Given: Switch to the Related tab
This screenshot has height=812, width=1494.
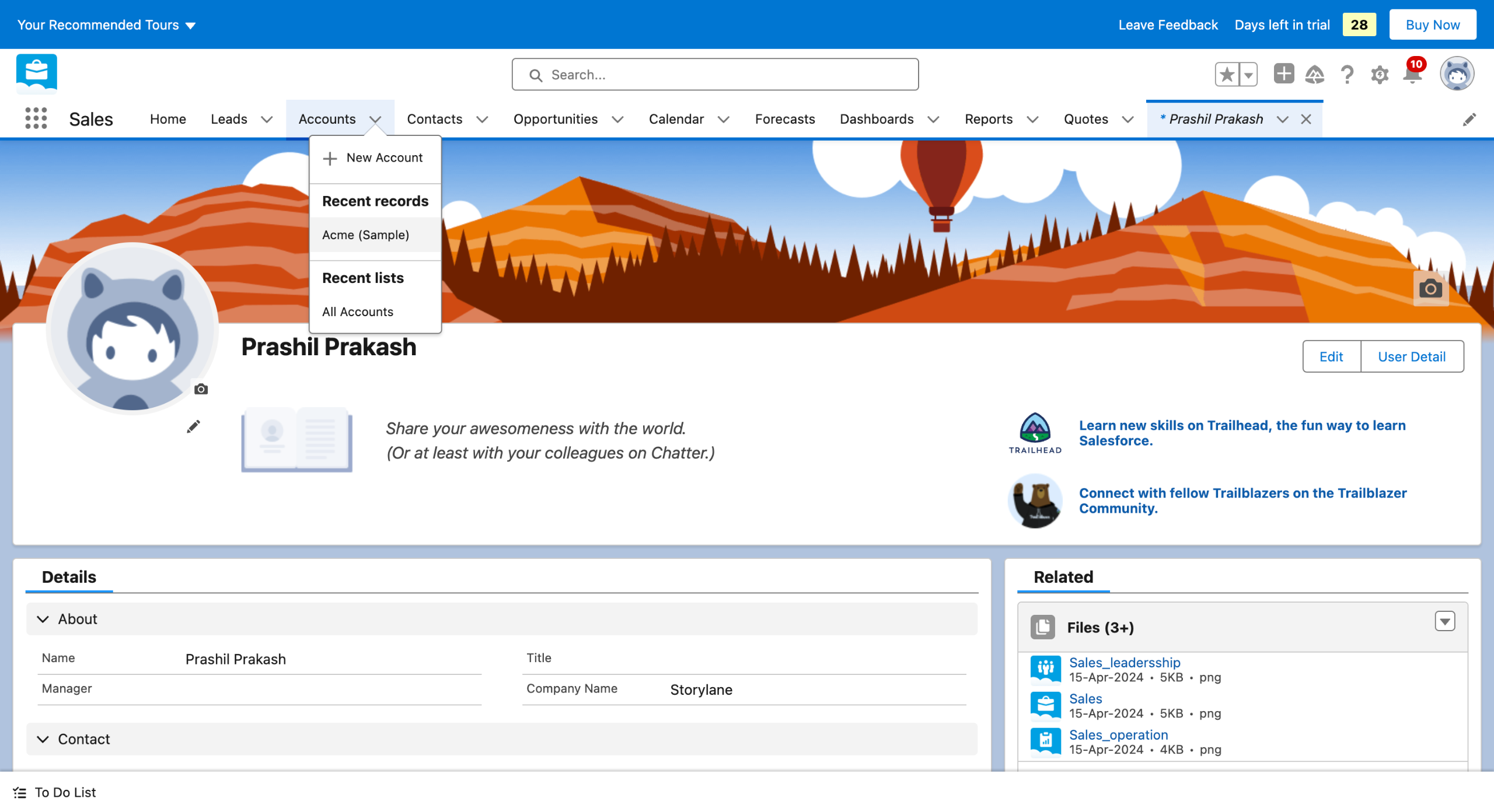Looking at the screenshot, I should coord(1063,577).
